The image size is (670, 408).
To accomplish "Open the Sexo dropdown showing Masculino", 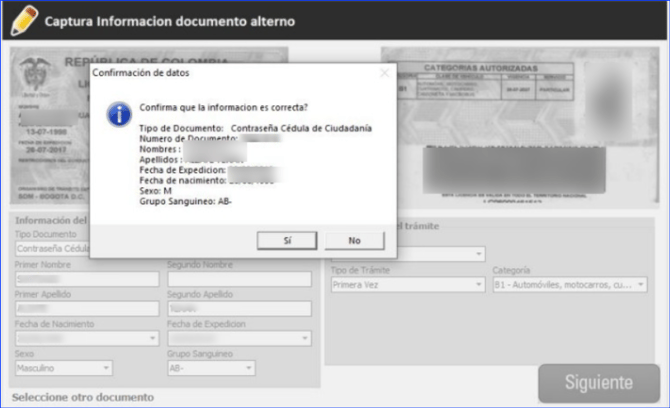I will (x=64, y=368).
